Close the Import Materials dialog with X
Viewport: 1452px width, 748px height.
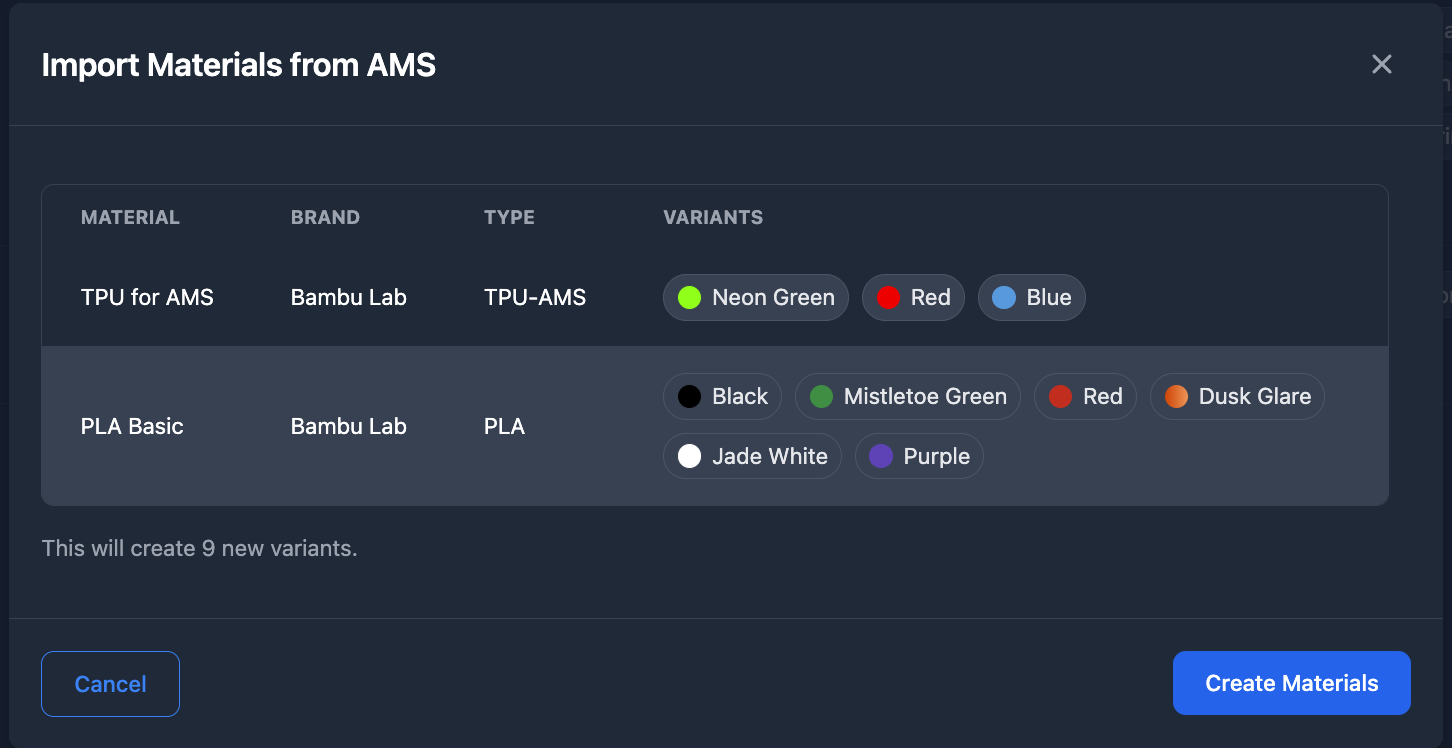tap(1381, 65)
